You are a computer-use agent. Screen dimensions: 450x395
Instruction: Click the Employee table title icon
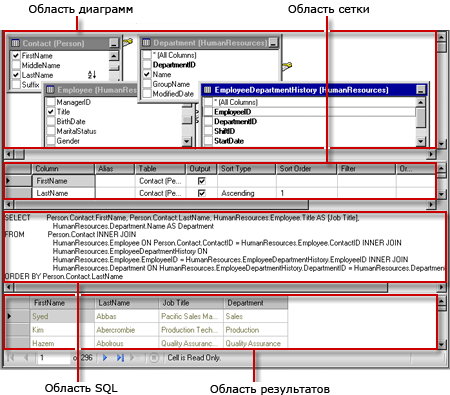pyautogui.click(x=50, y=90)
